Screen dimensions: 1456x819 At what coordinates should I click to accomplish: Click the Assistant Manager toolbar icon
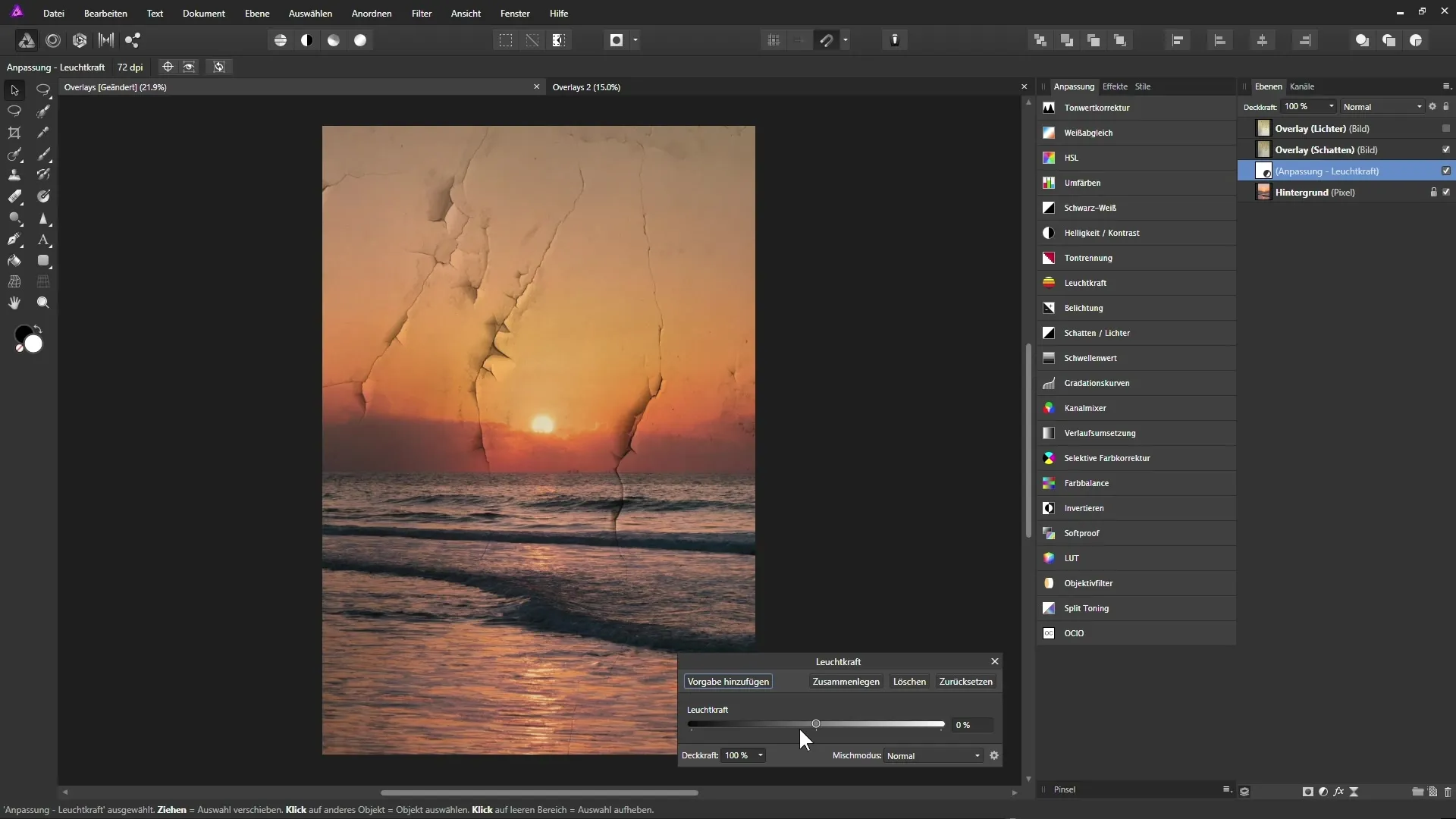coord(895,40)
